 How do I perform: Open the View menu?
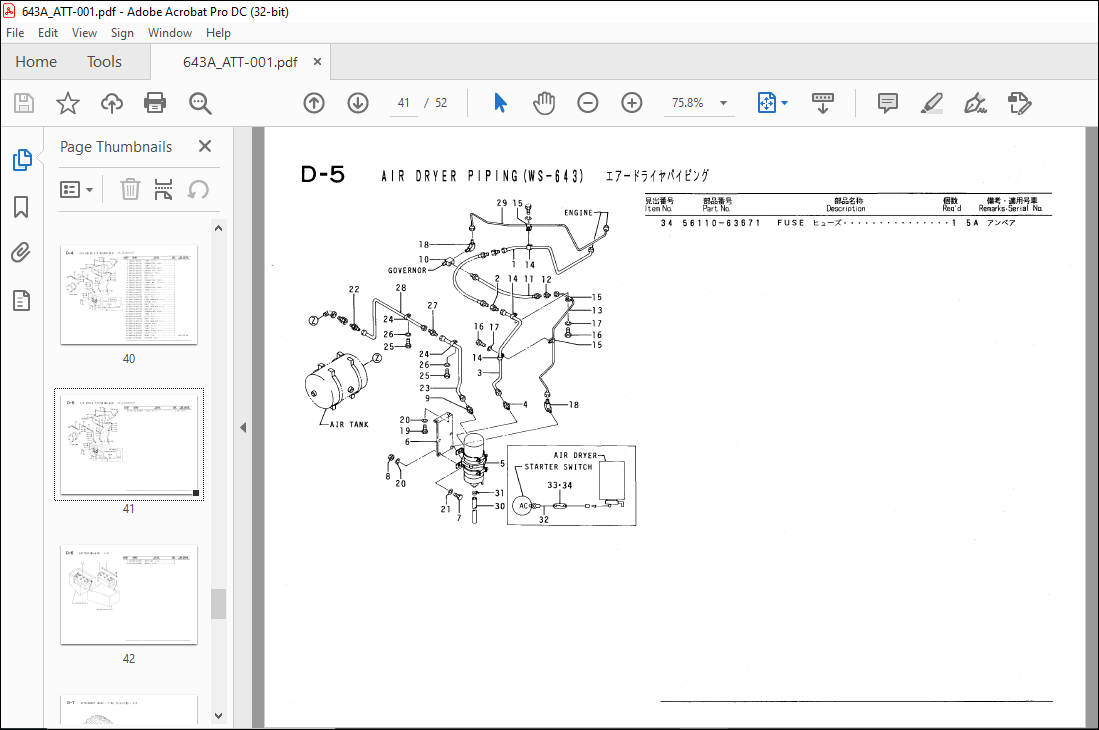[x=84, y=33]
